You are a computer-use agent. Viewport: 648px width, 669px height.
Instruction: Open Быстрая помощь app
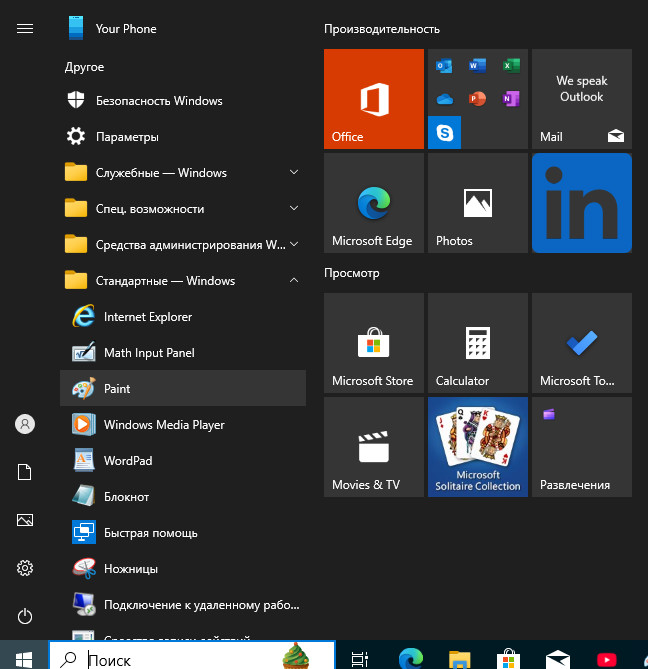183,532
